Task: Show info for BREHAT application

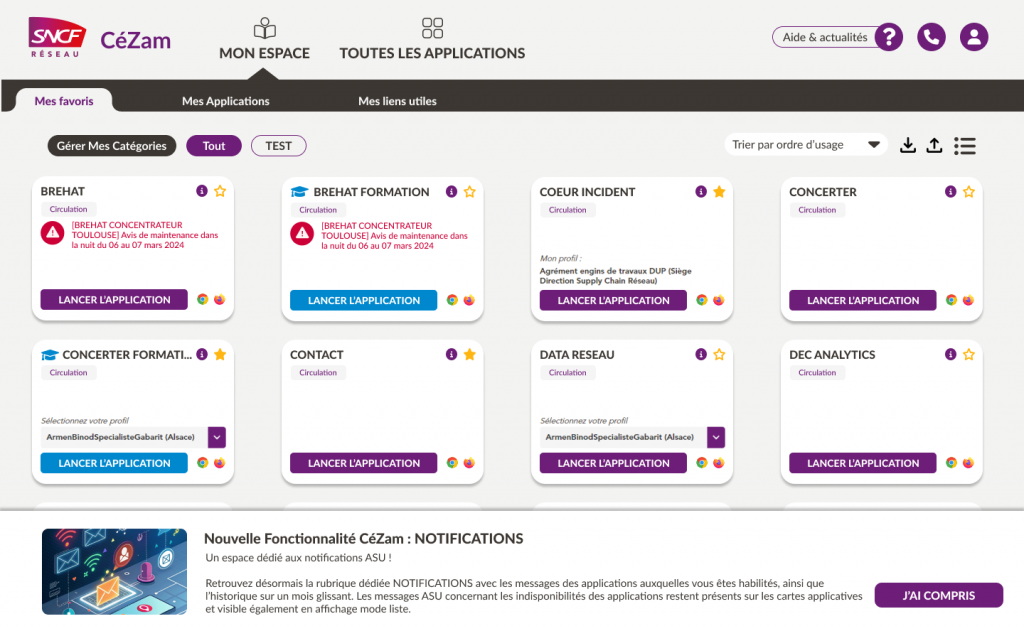Action: 202,191
